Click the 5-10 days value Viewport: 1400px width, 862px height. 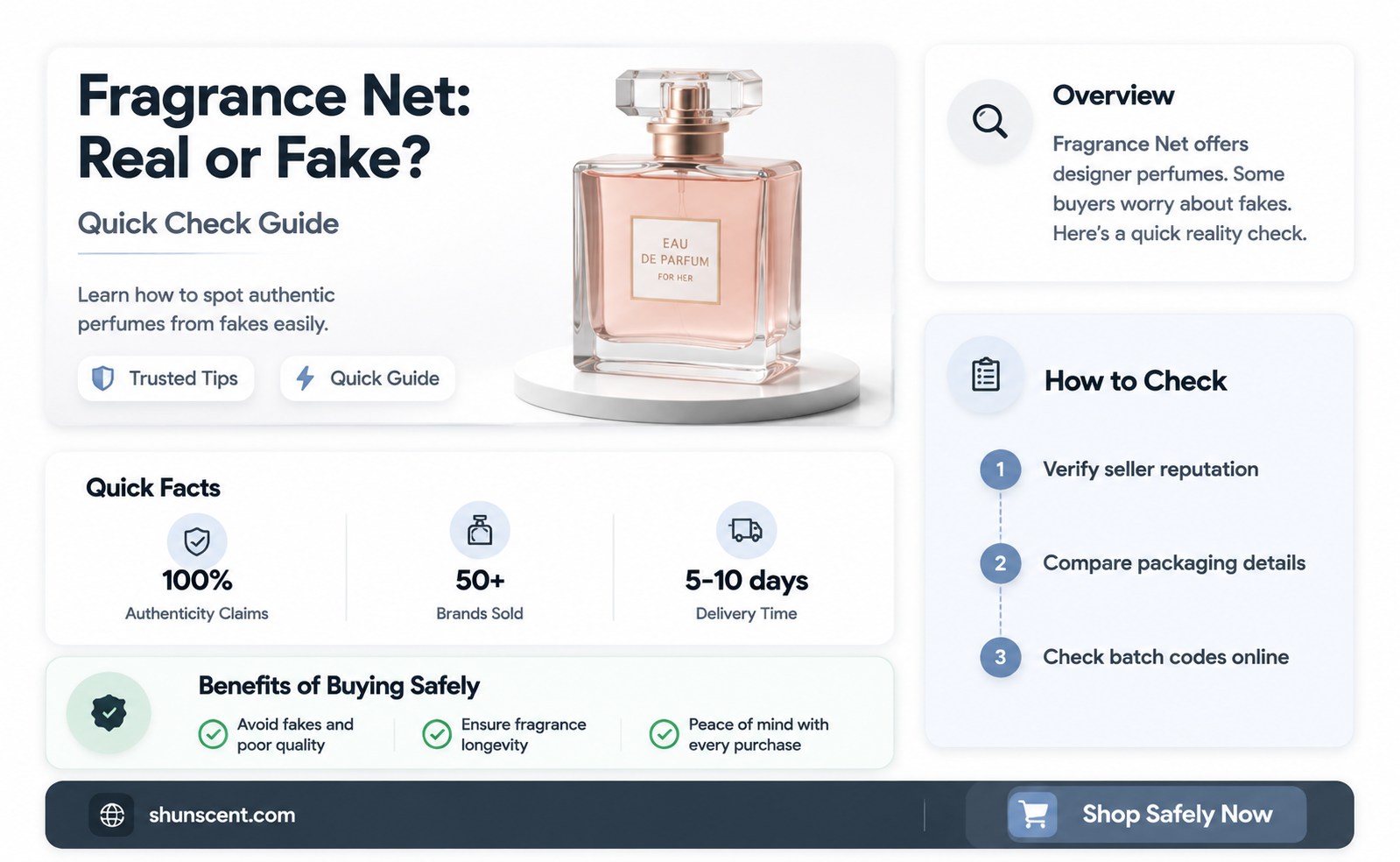(x=746, y=580)
